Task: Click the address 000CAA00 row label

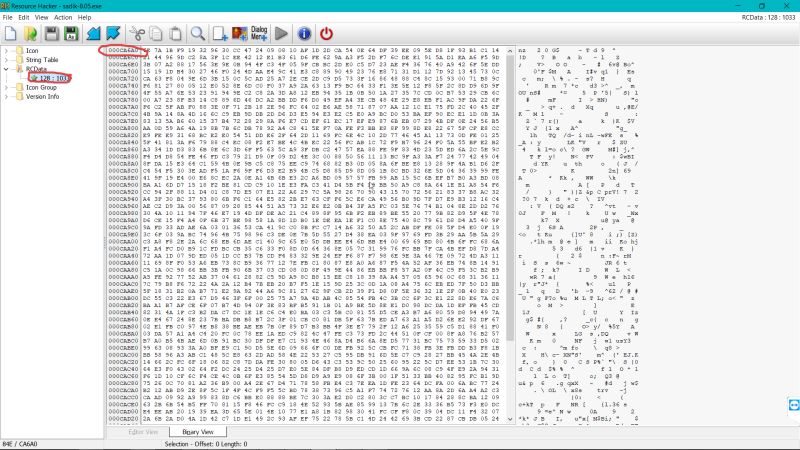Action: [123, 242]
